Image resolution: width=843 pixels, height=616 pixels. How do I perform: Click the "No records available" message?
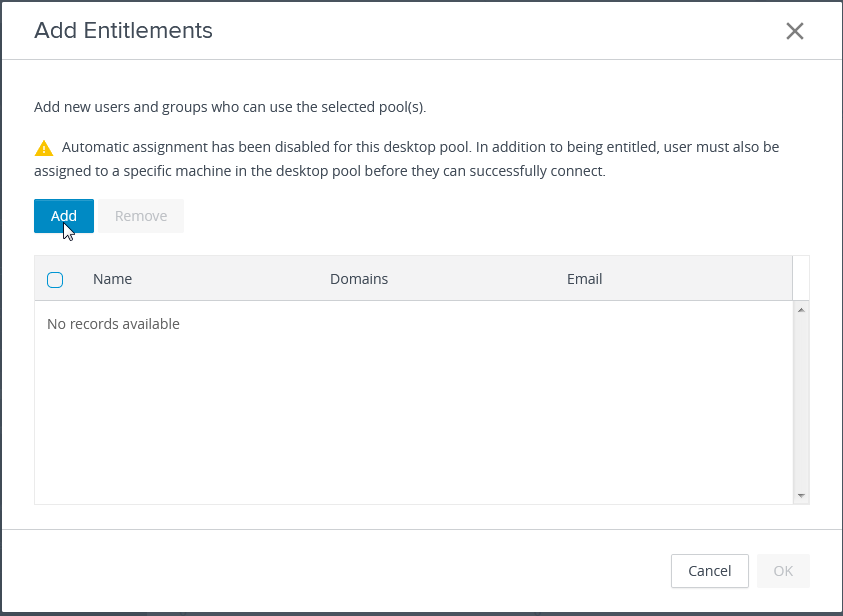(113, 324)
